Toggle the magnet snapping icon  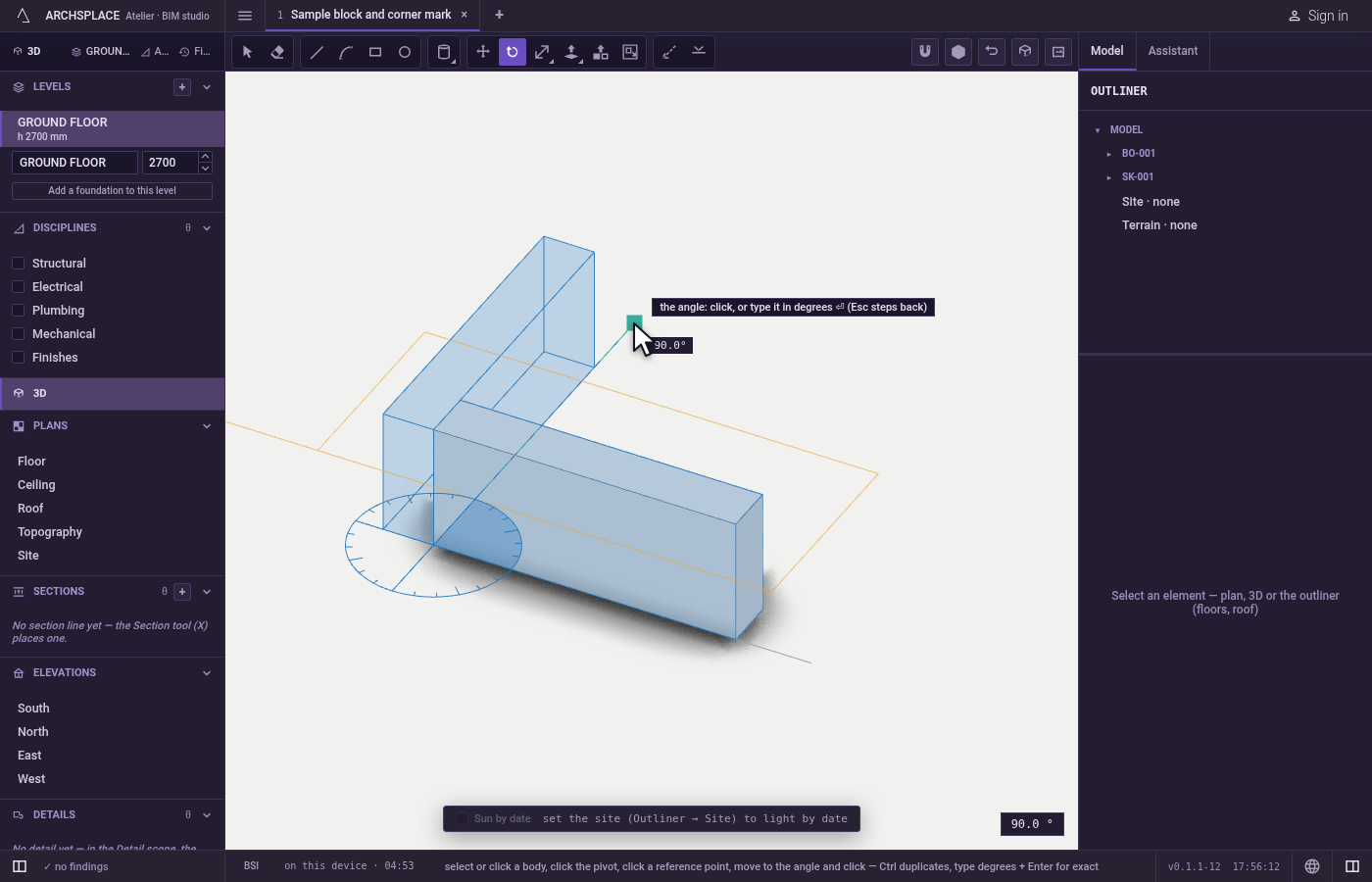click(925, 52)
